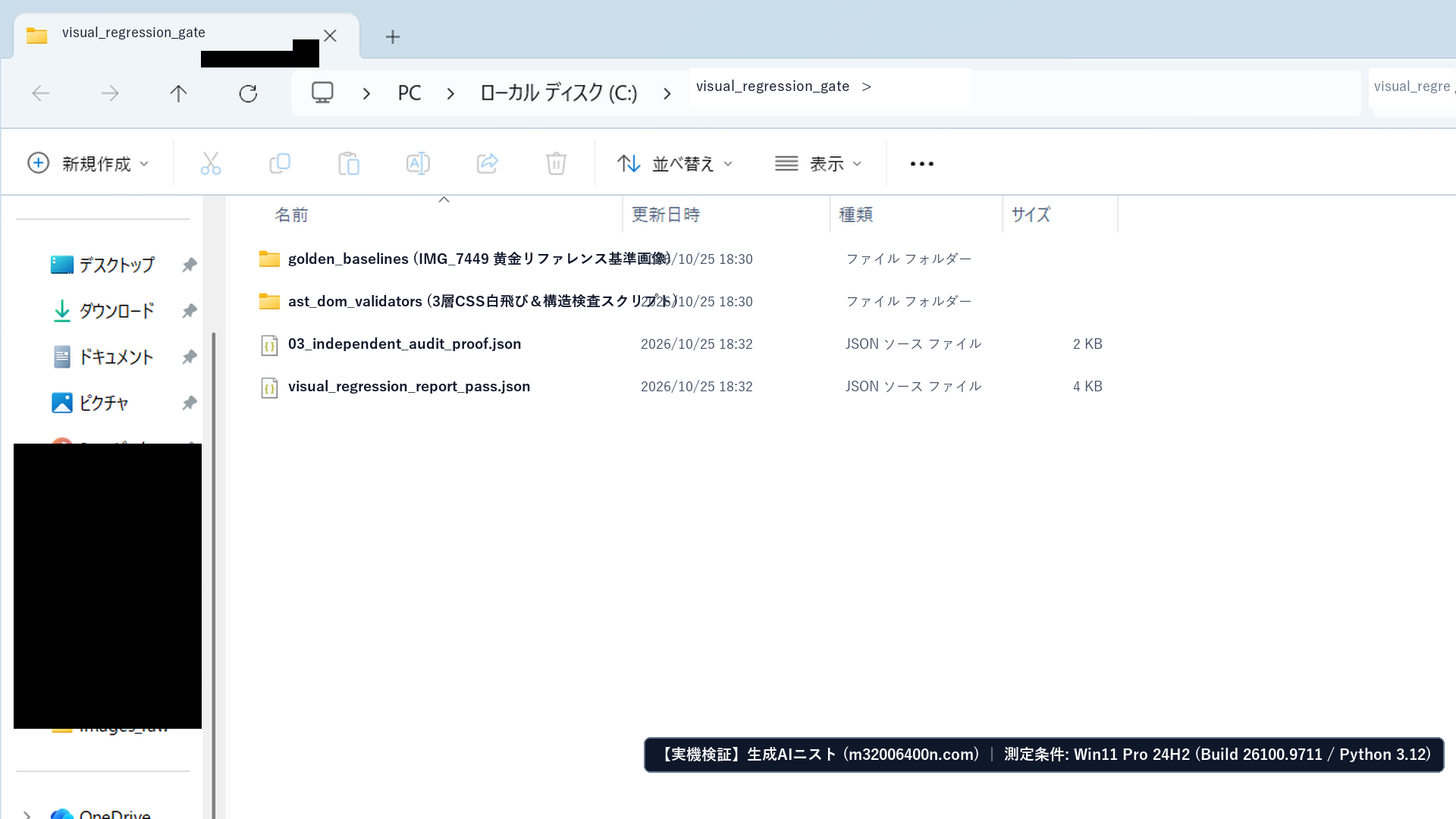Viewport: 1456px width, 819px height.
Task: Go forward with the Forward arrow
Action: coord(110,93)
